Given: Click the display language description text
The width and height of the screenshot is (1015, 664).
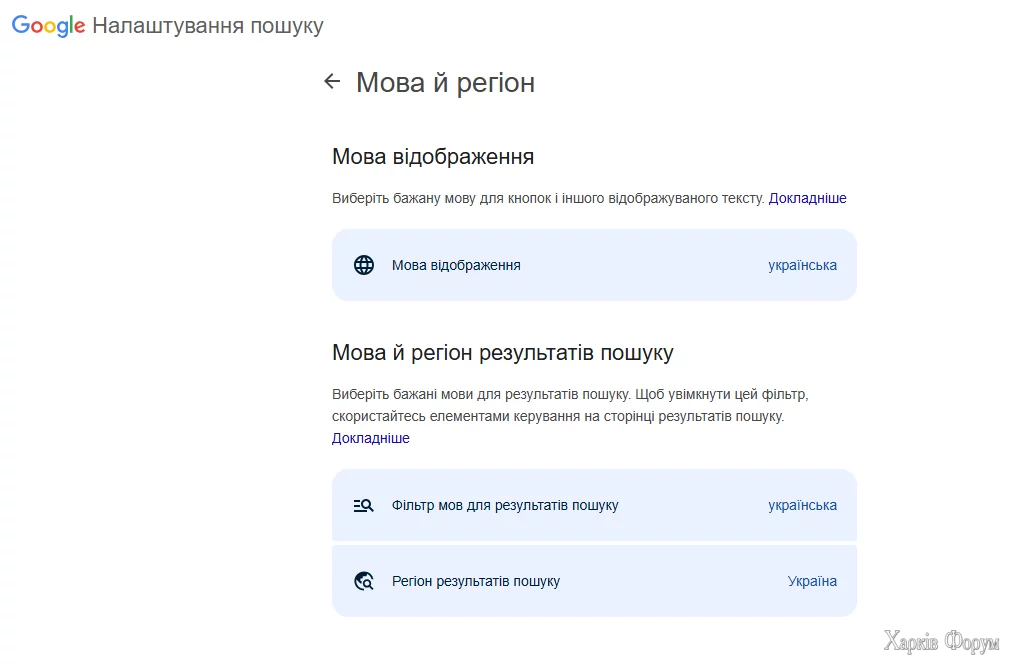Looking at the screenshot, I should [x=548, y=198].
